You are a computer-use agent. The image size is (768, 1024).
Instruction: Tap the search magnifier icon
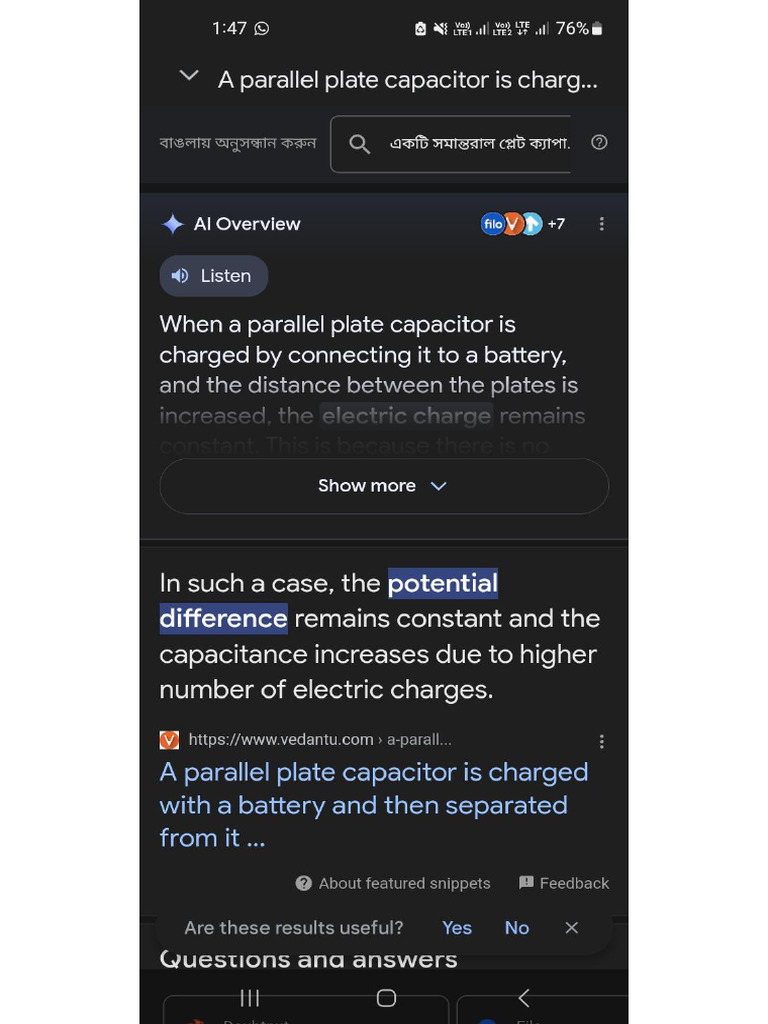pyautogui.click(x=359, y=144)
